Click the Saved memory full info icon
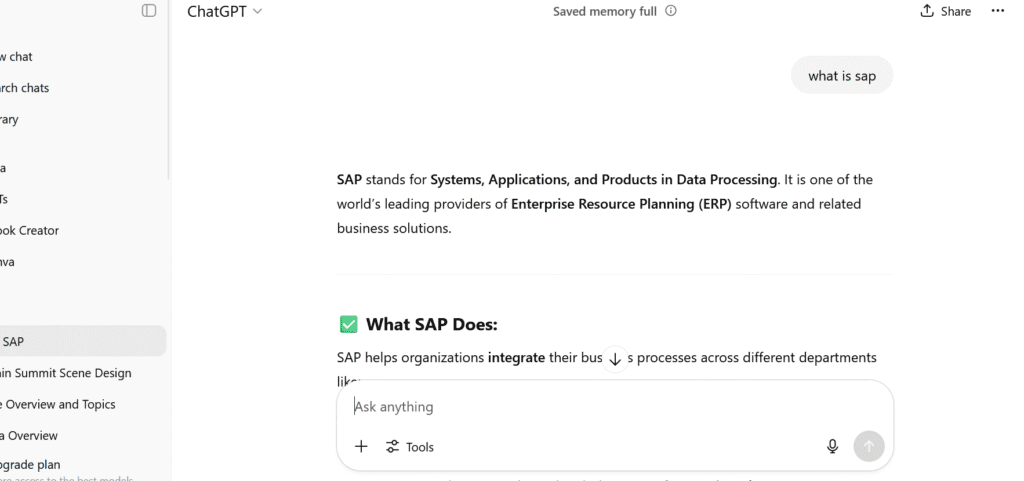 (x=671, y=10)
